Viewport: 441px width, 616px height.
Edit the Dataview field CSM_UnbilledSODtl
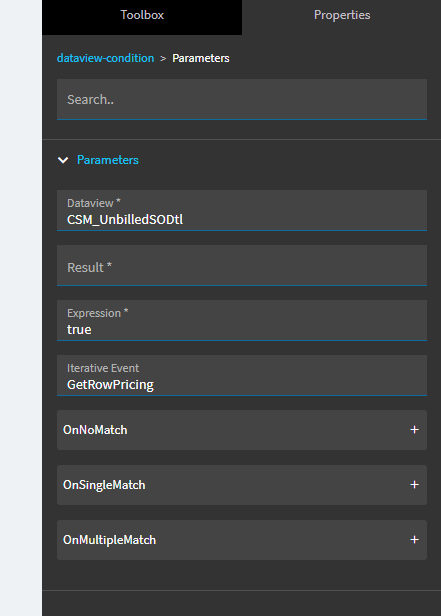click(242, 211)
